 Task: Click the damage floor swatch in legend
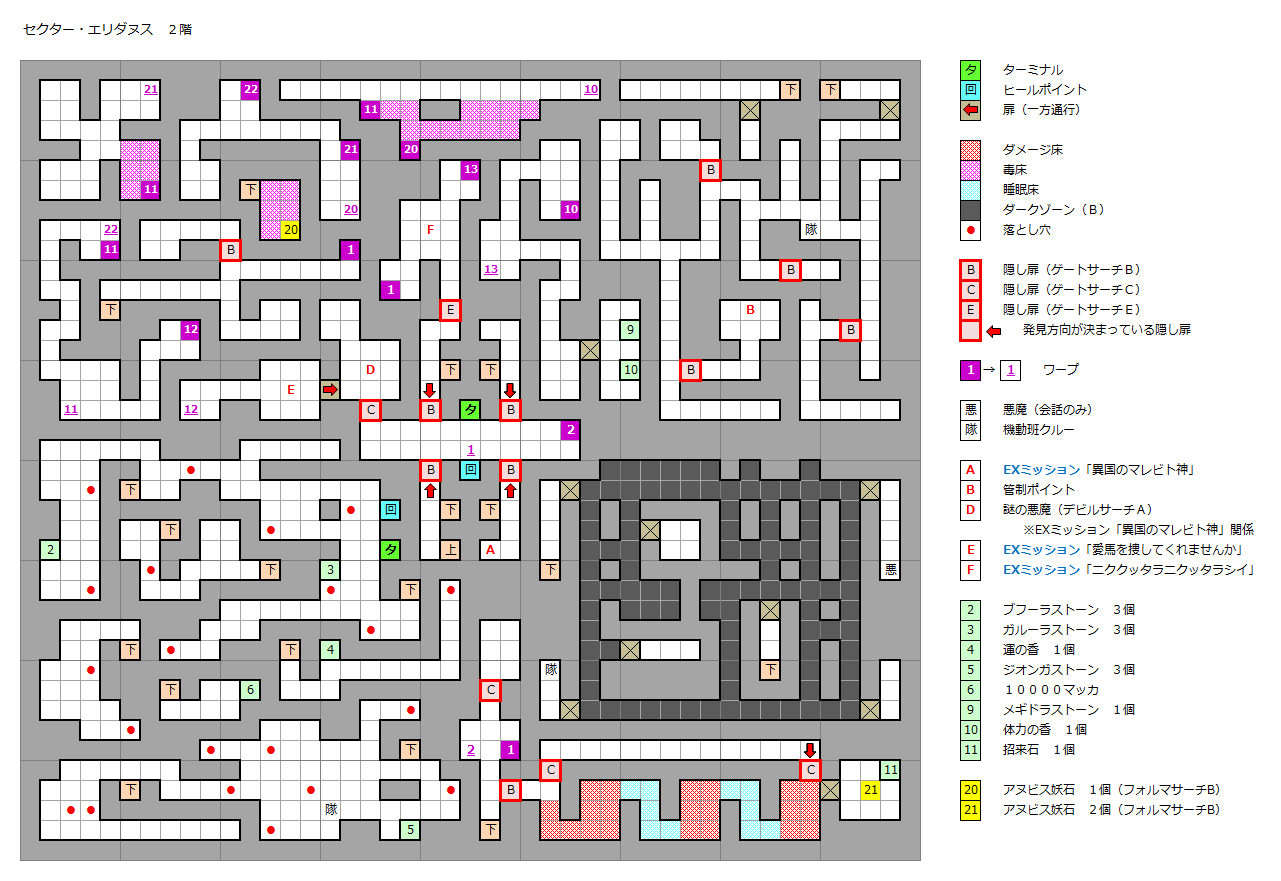[970, 150]
